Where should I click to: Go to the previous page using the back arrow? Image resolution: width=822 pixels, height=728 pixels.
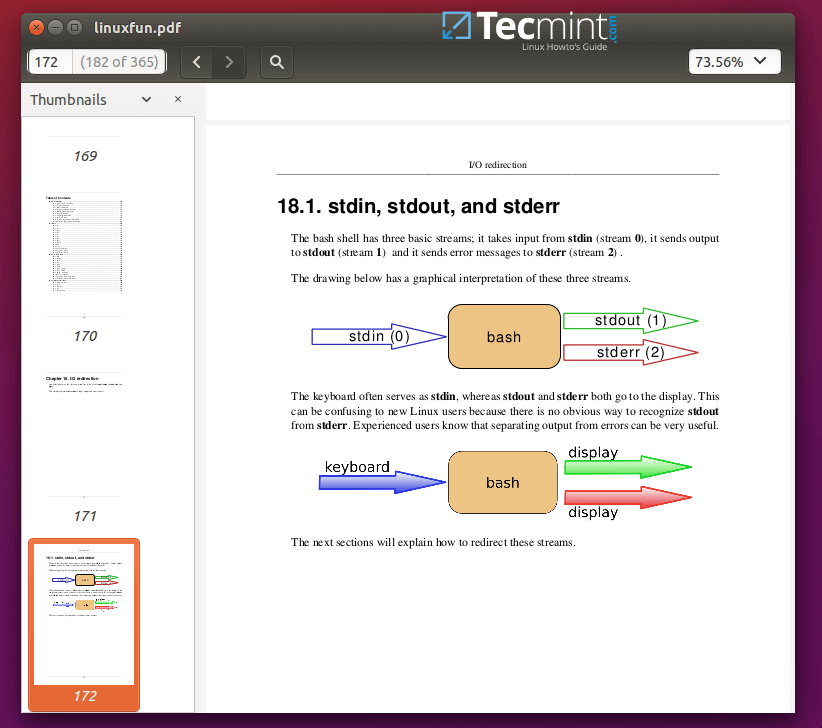(197, 62)
